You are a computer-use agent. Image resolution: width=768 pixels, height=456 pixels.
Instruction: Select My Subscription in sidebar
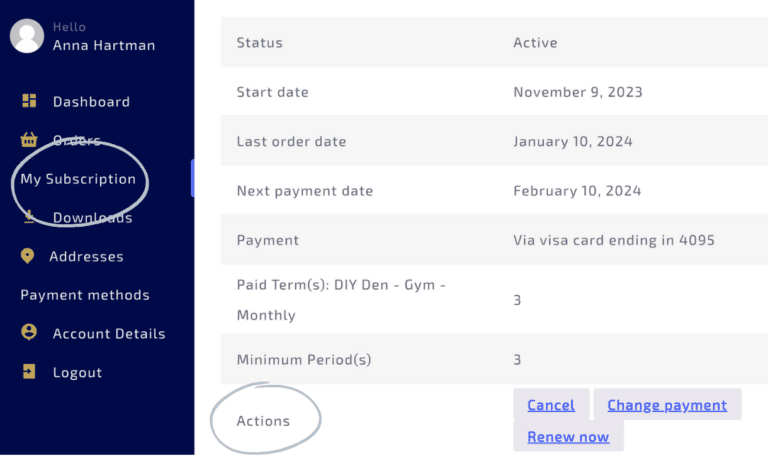click(x=78, y=179)
